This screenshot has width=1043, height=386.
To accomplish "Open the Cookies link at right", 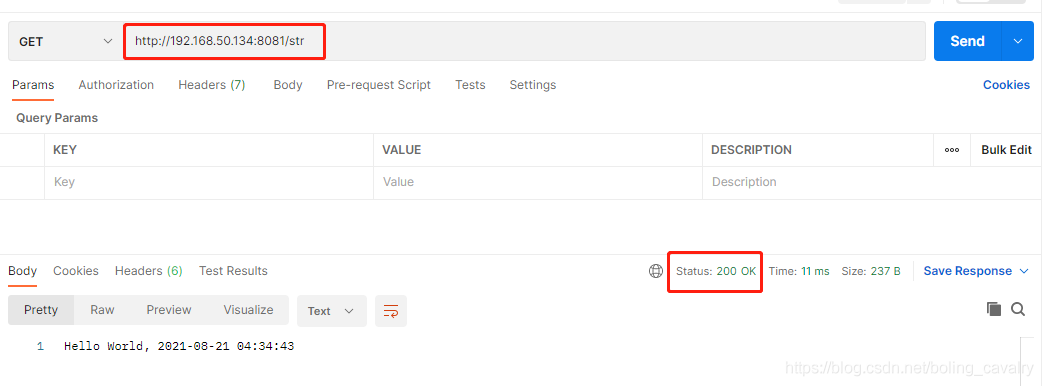I will (1006, 85).
